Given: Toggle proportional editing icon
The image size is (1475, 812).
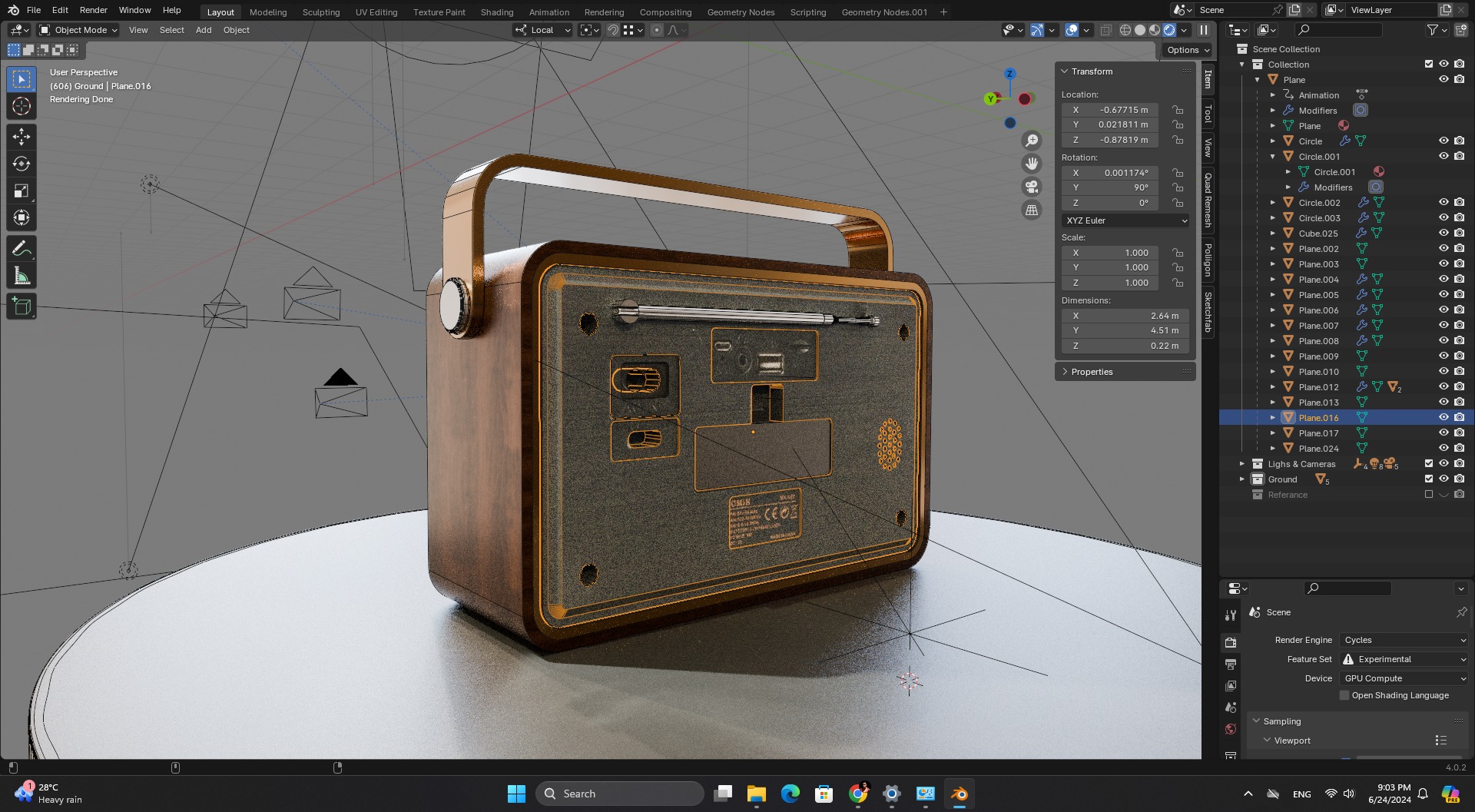Looking at the screenshot, I should click(x=657, y=30).
